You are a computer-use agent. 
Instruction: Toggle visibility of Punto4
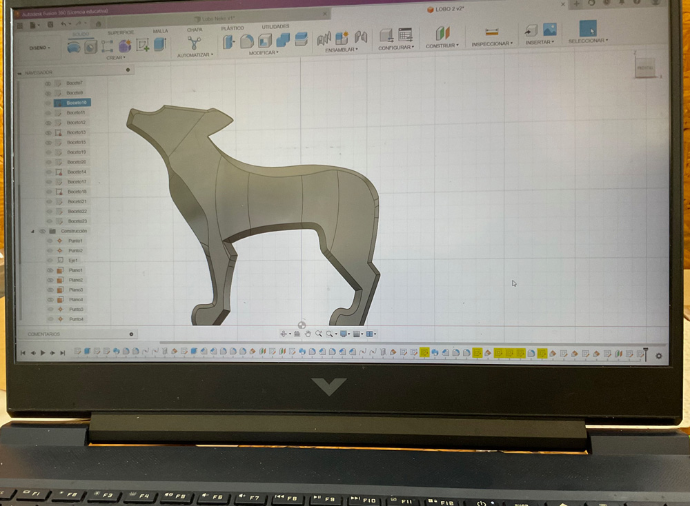[x=50, y=319]
